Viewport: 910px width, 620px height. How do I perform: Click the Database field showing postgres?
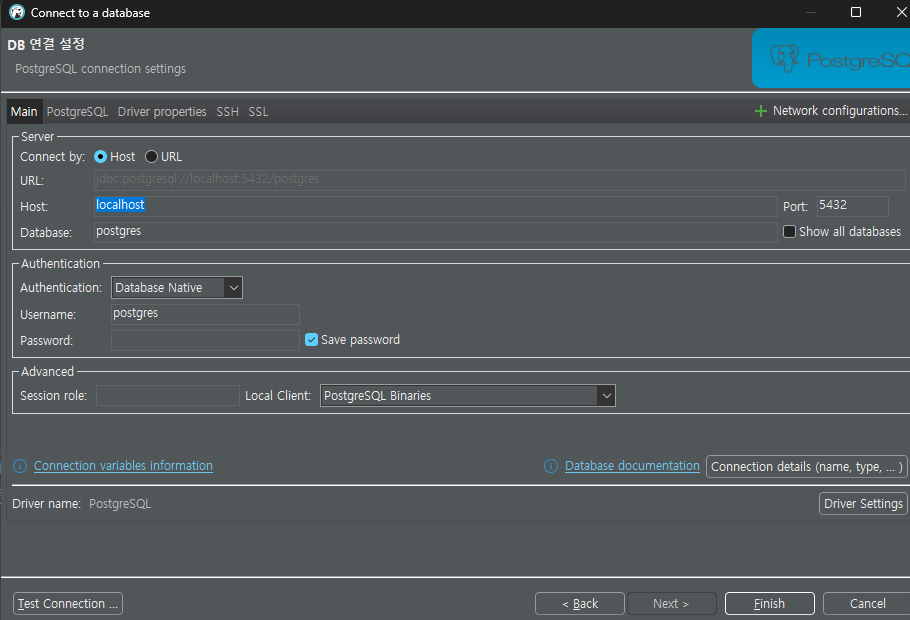click(x=435, y=232)
